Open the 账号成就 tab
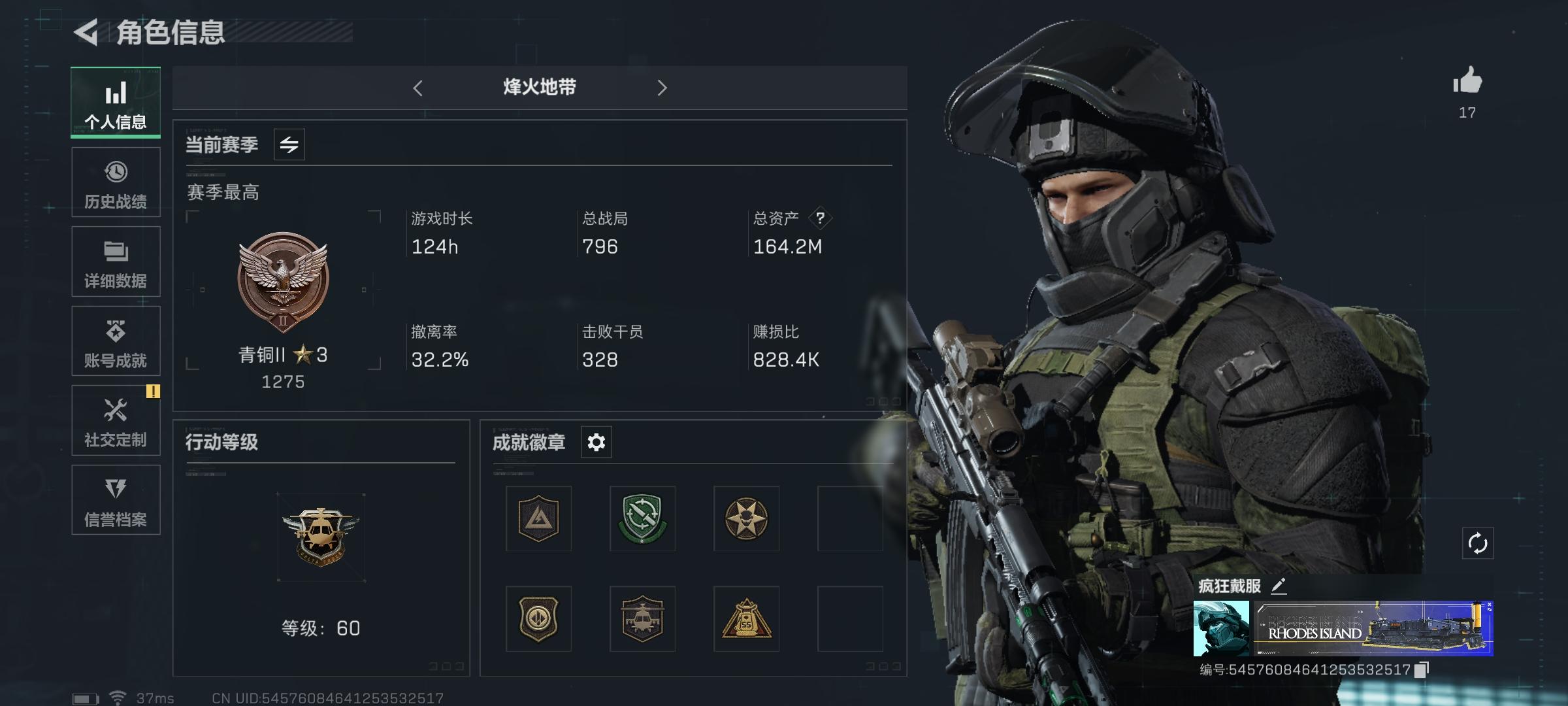The height and width of the screenshot is (706, 1568). [x=116, y=341]
